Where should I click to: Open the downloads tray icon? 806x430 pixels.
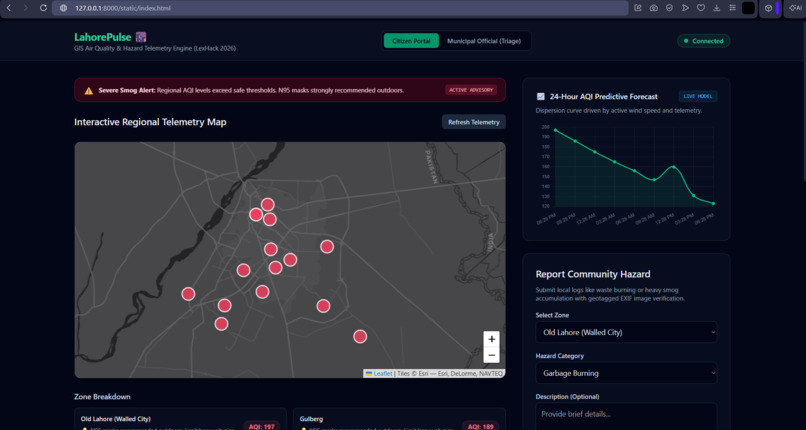[717, 8]
